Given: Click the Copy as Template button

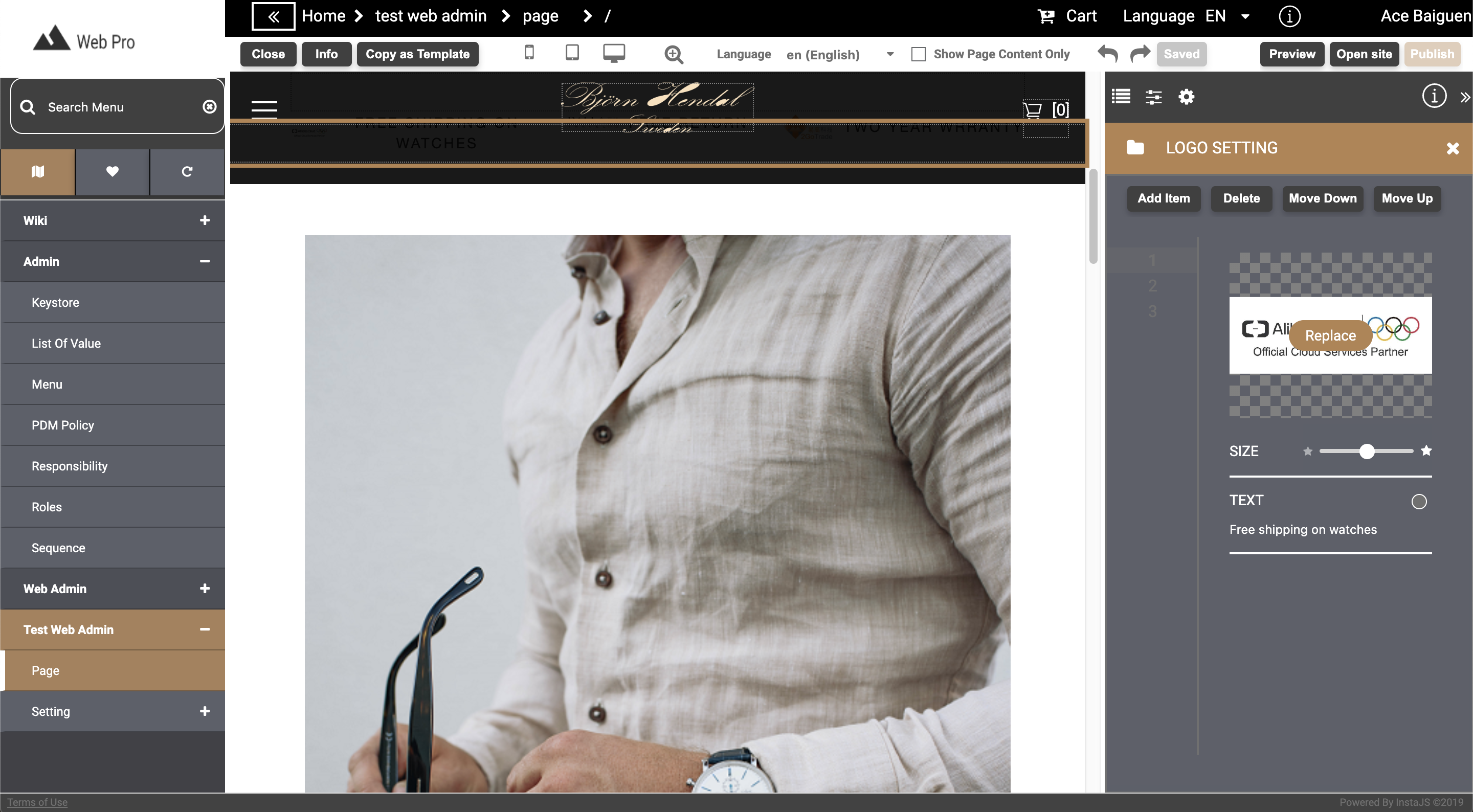Looking at the screenshot, I should tap(417, 54).
